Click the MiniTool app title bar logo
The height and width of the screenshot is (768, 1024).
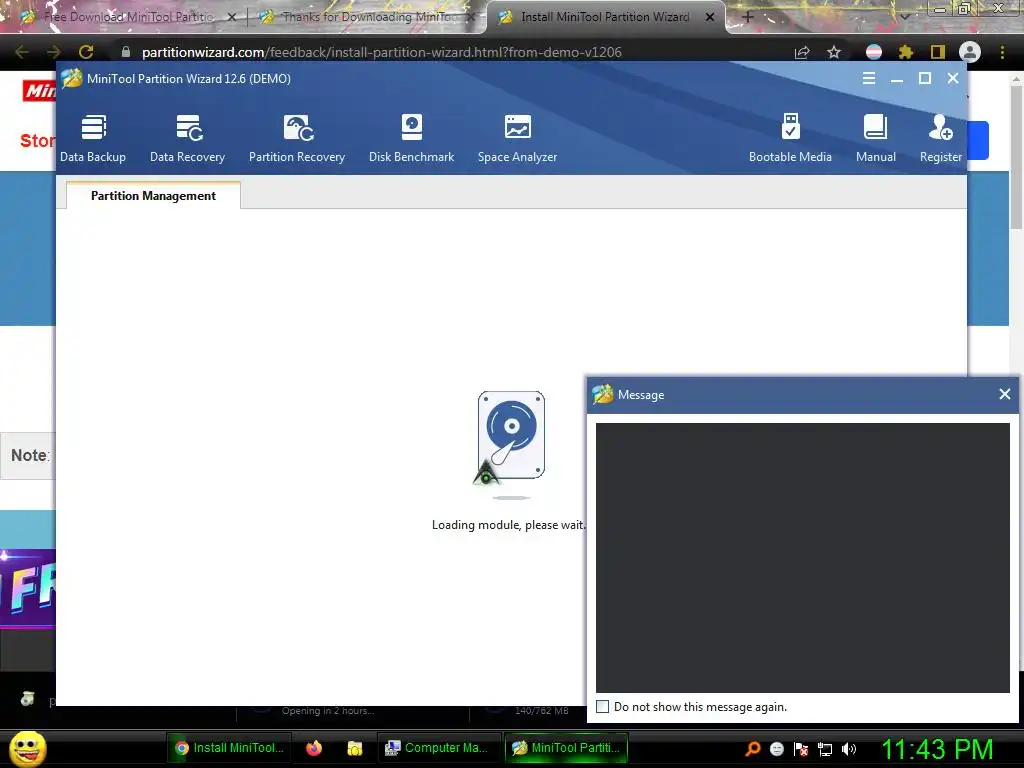click(72, 78)
